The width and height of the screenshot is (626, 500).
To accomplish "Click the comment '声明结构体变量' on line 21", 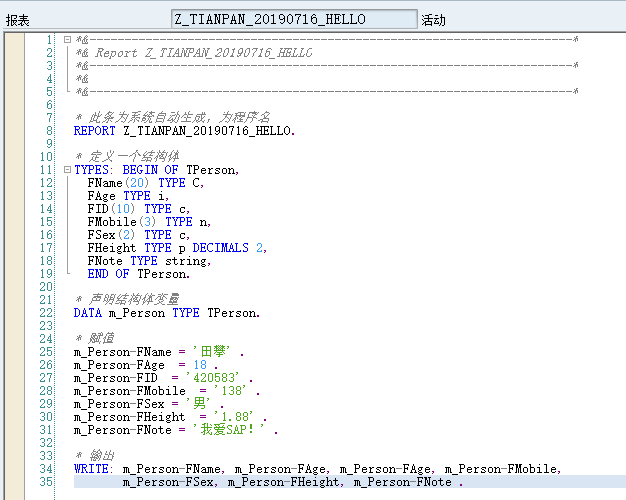I will click(x=127, y=300).
